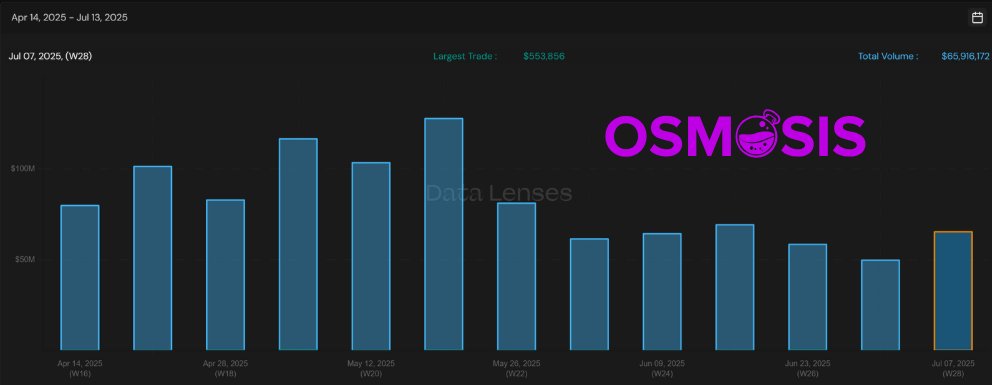Screen dimensions: 992x385
Task: Click the $553,856 largest trade value
Action: click(x=544, y=56)
